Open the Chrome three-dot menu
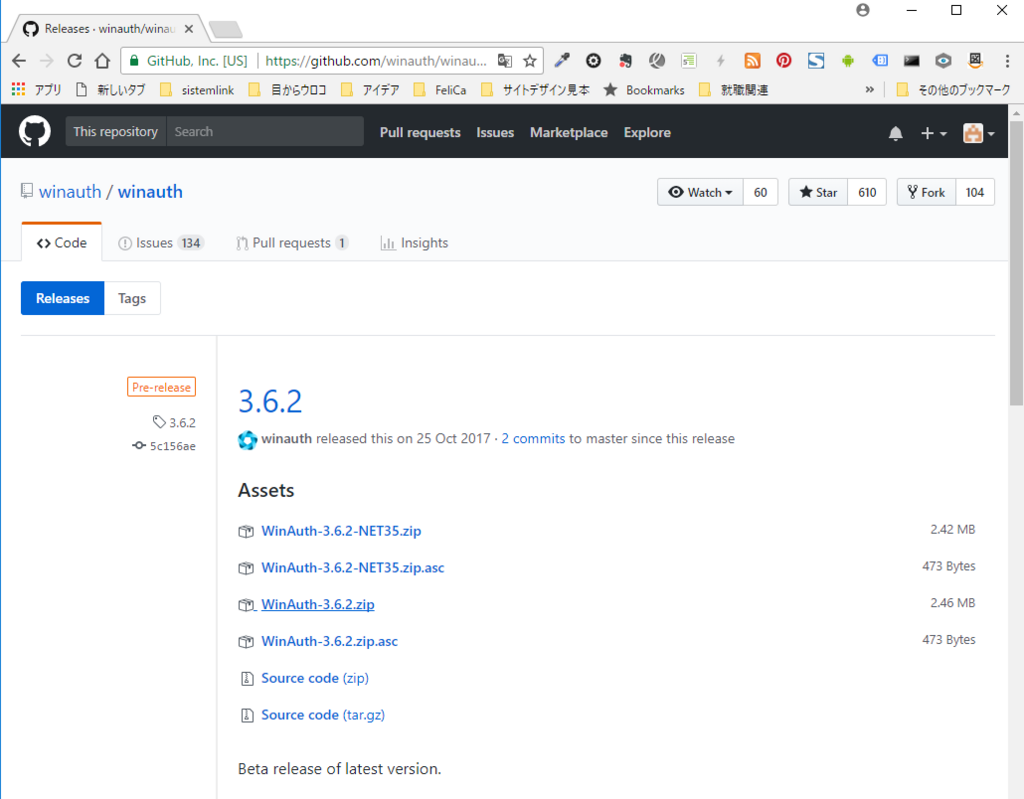 coord(1008,61)
